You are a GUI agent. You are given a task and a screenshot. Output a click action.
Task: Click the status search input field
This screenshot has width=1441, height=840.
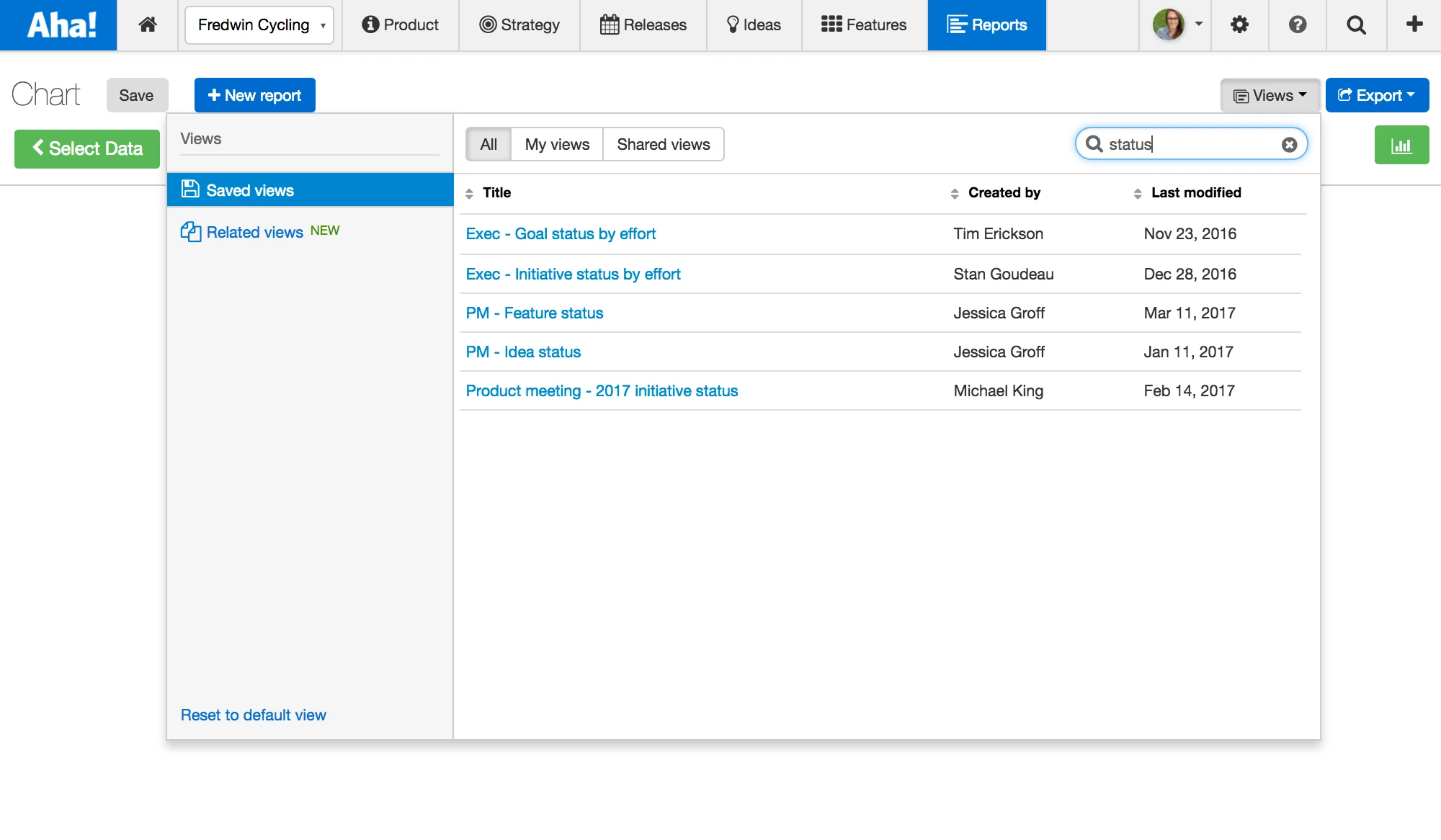[1189, 145]
